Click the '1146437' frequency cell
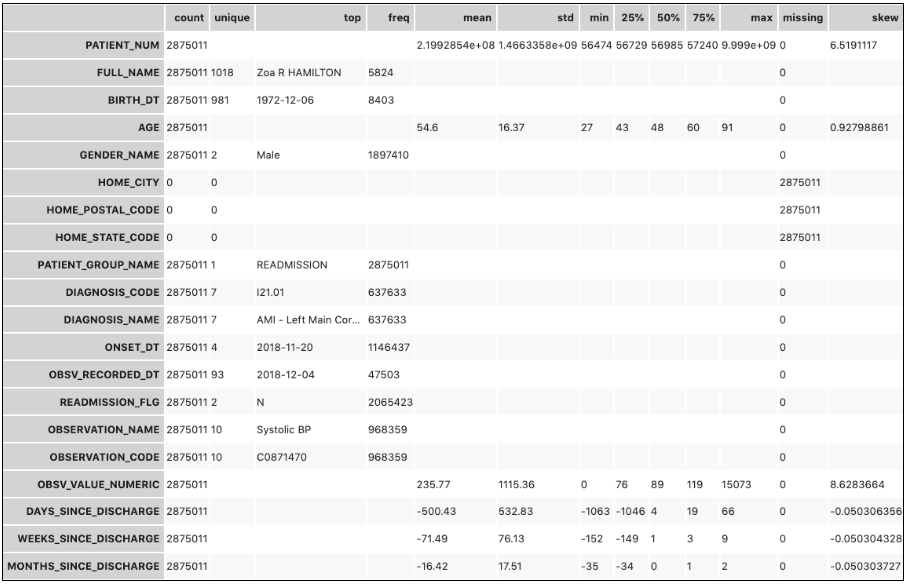The image size is (906, 584). click(x=389, y=347)
